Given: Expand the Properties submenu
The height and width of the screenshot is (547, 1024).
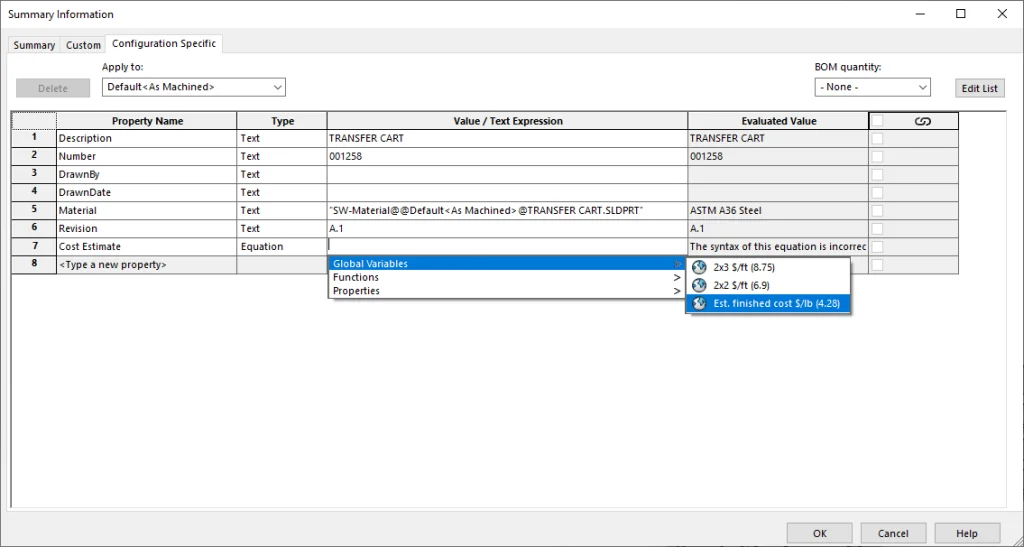Looking at the screenshot, I should pos(506,291).
